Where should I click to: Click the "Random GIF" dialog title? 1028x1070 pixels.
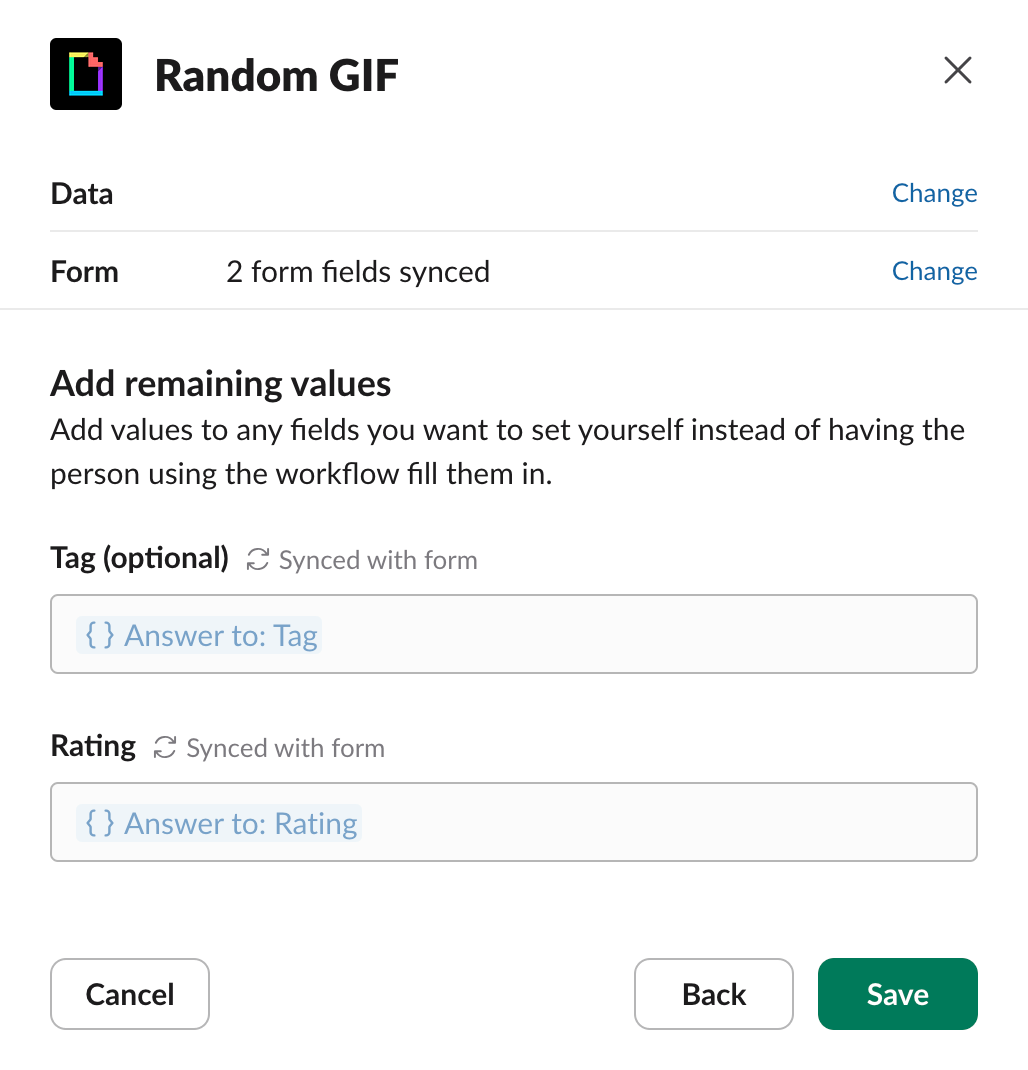[277, 75]
